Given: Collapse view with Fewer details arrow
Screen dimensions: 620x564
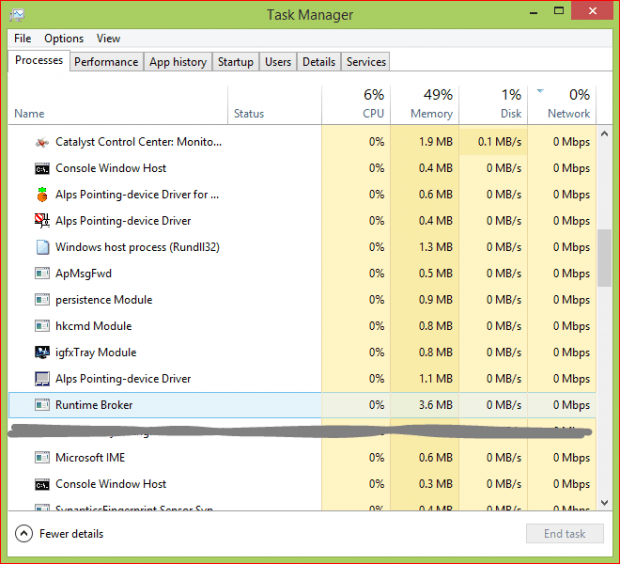Looking at the screenshot, I should tap(24, 534).
